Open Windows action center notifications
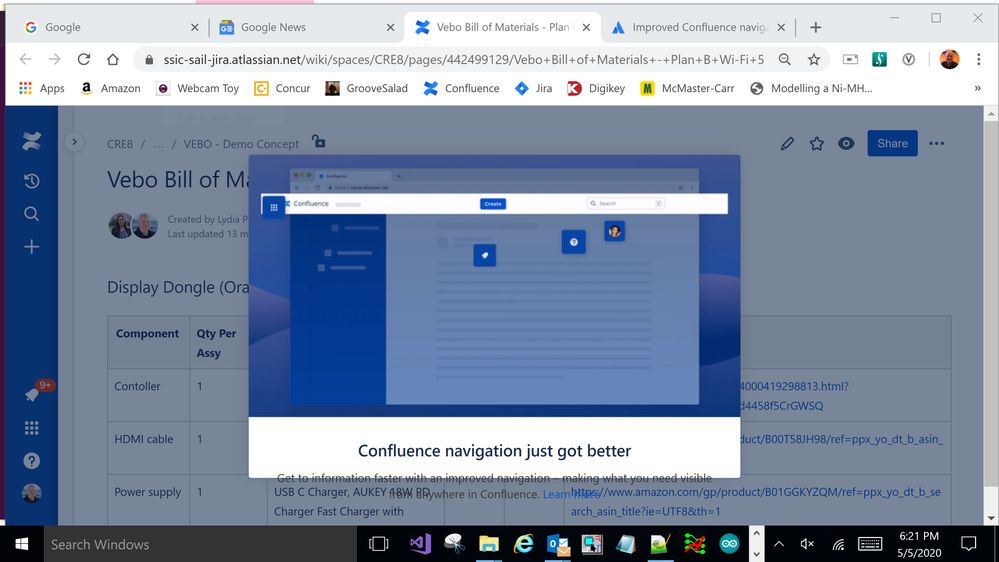 click(x=968, y=544)
